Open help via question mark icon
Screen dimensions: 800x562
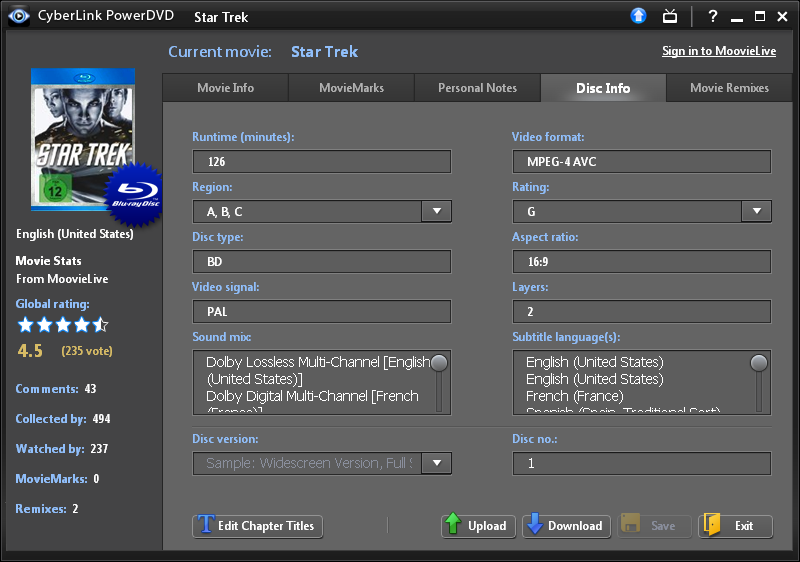point(713,16)
